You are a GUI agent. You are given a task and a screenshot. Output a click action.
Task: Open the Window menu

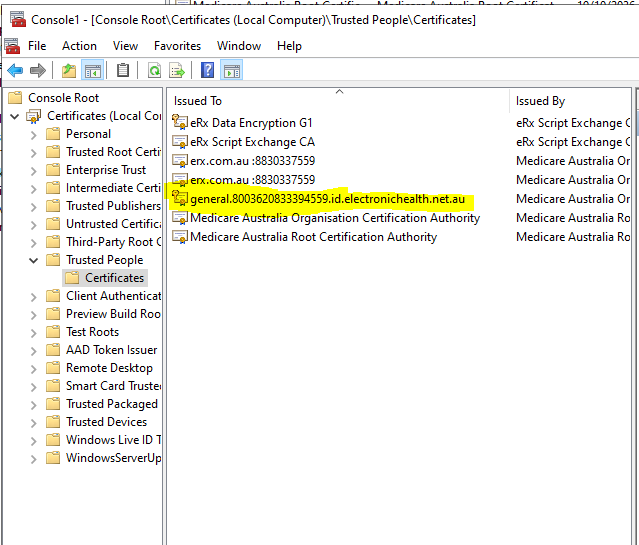pyautogui.click(x=239, y=46)
